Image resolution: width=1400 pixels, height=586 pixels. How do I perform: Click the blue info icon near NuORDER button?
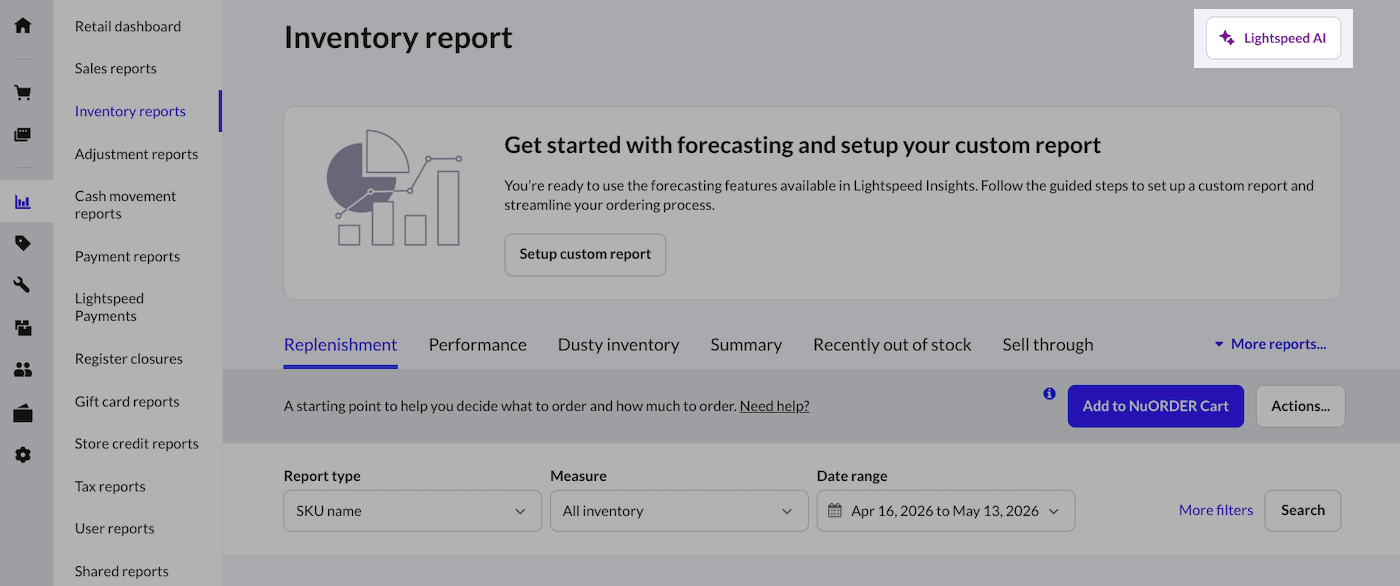[1049, 394]
